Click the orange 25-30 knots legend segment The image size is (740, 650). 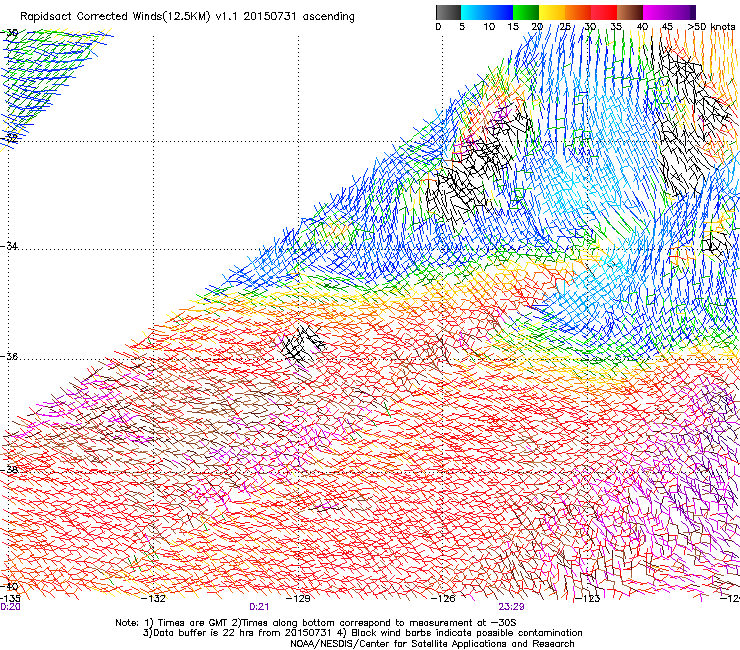(578, 12)
